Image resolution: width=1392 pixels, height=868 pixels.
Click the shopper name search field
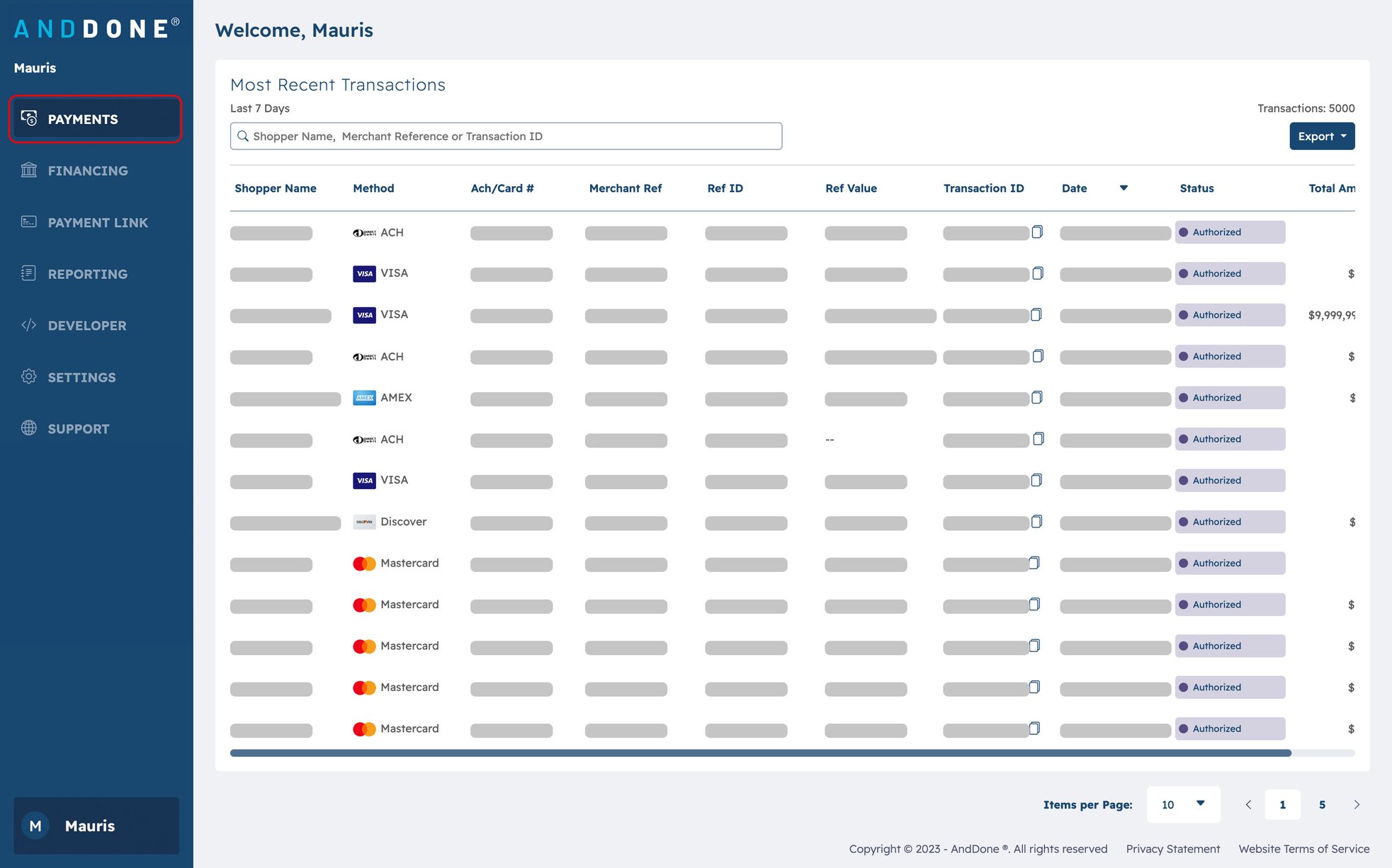505,136
